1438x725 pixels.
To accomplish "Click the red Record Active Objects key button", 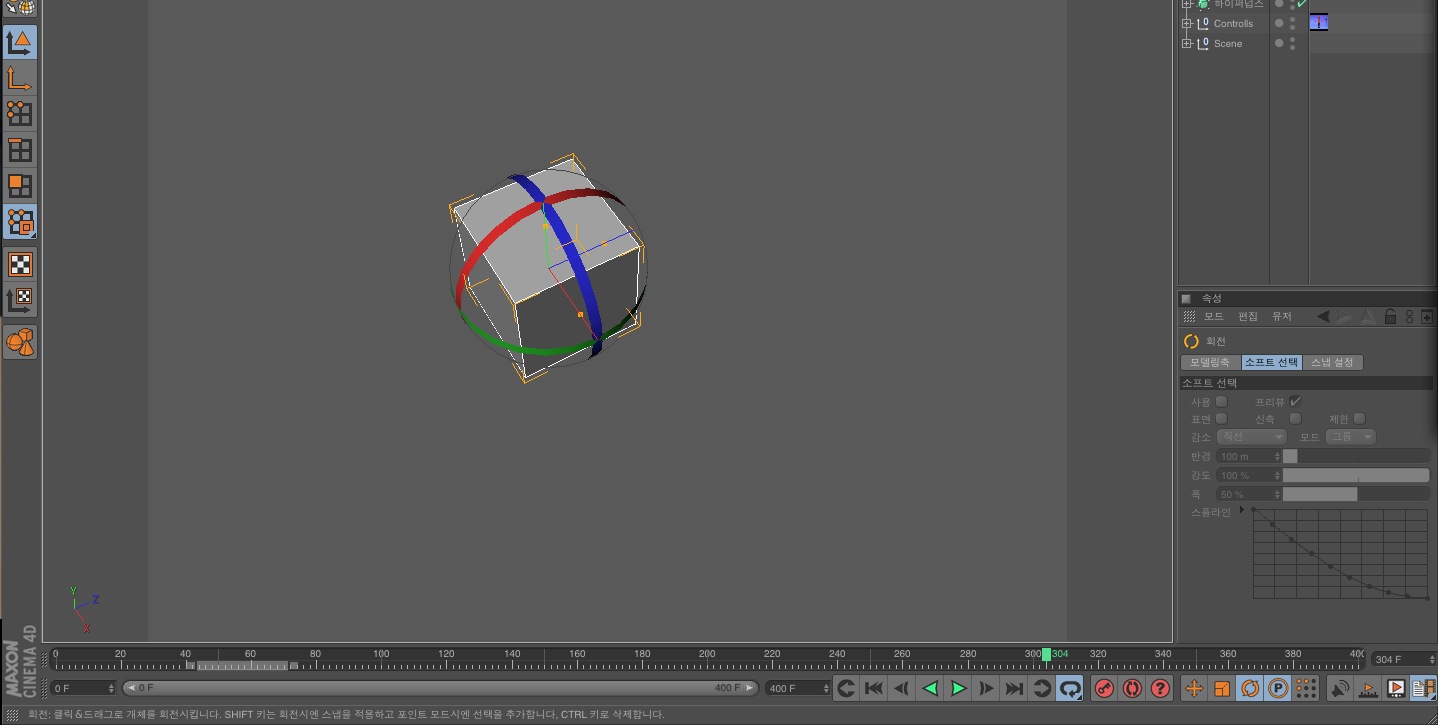I will 1104,688.
